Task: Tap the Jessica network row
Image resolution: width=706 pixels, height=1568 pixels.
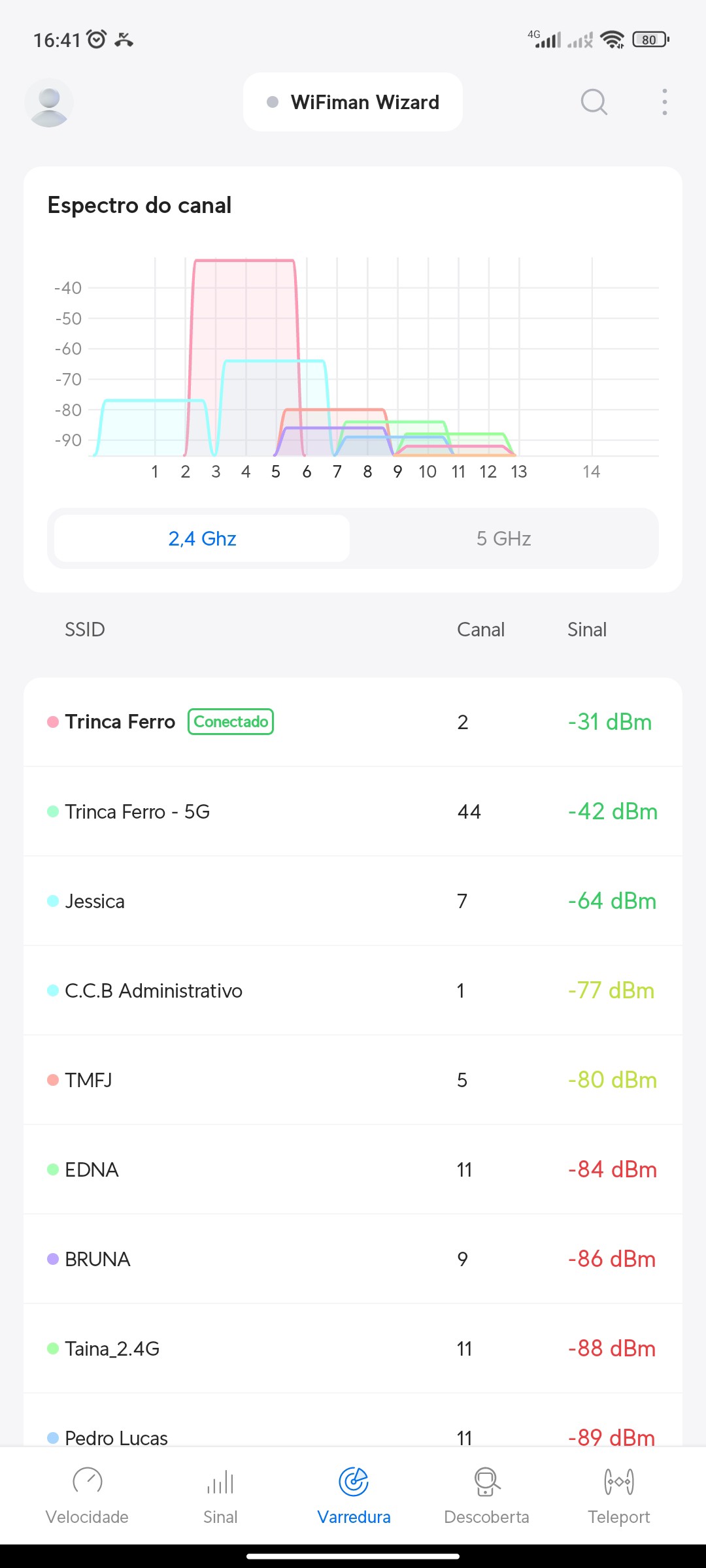Action: pyautogui.click(x=353, y=901)
